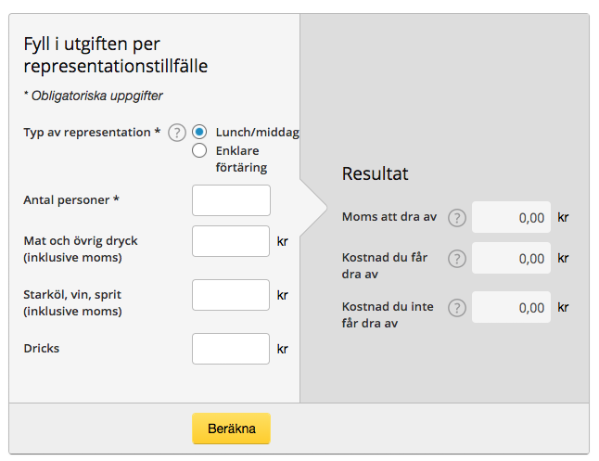Choose the Enklare förtäring radio circle
Screen dimensions: 599x461
199,150
